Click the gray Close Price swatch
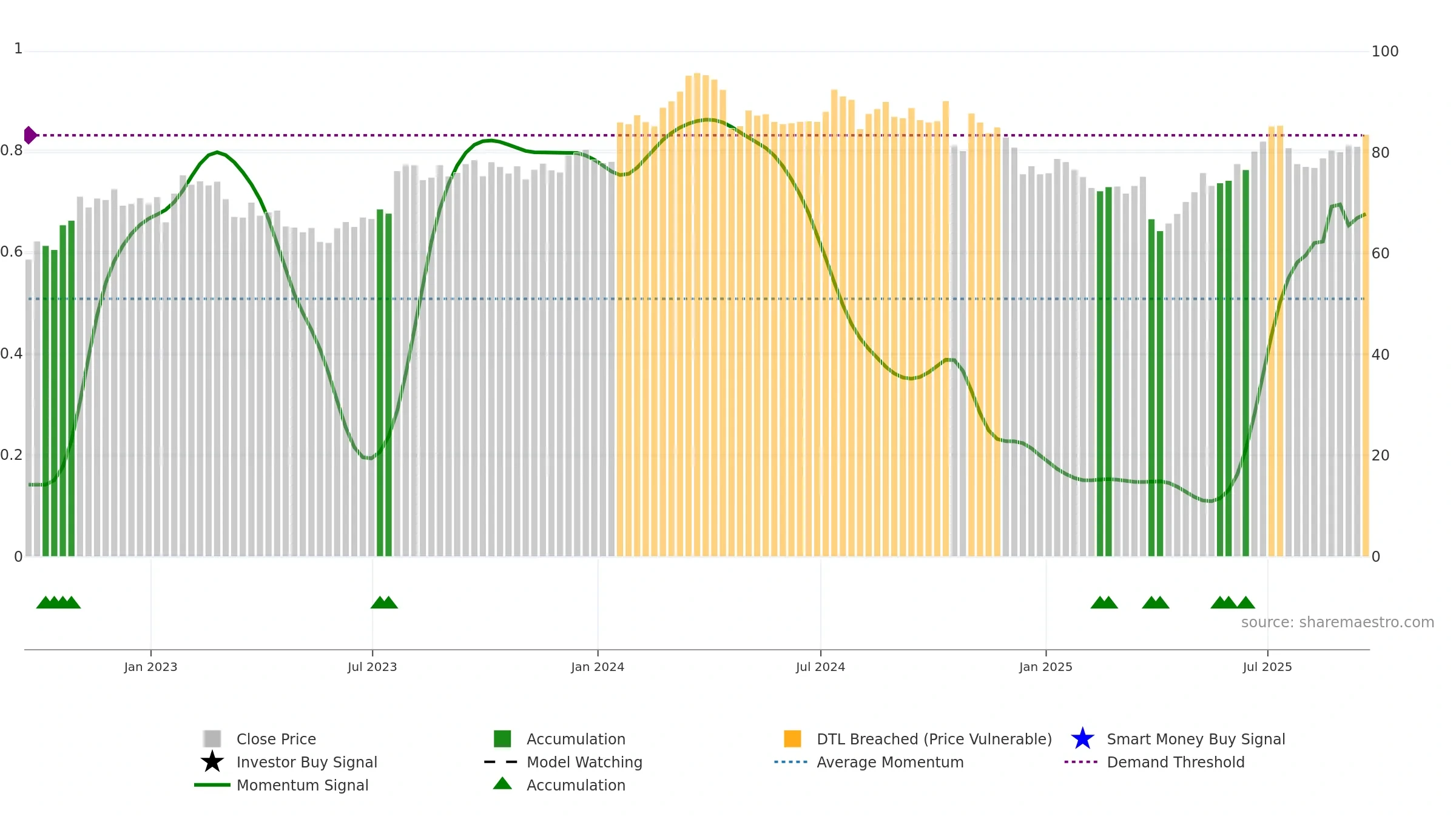The height and width of the screenshot is (819, 1456). [212, 738]
